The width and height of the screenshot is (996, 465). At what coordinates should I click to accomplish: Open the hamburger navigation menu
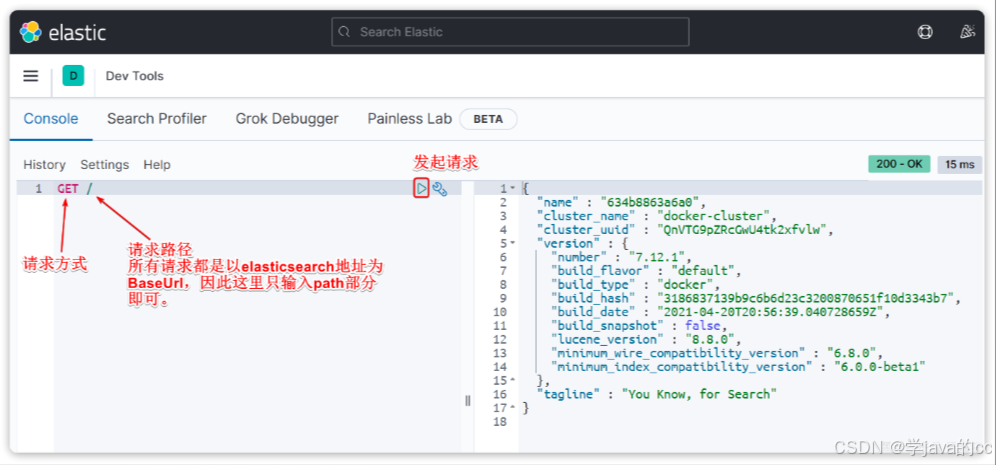point(30,76)
